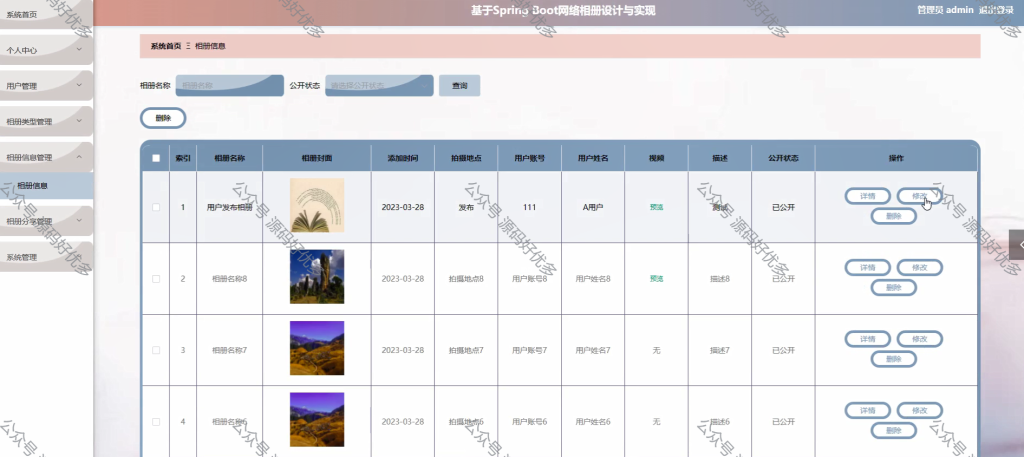Check the checkbox for row 3
The image size is (1024, 457).
point(155,350)
